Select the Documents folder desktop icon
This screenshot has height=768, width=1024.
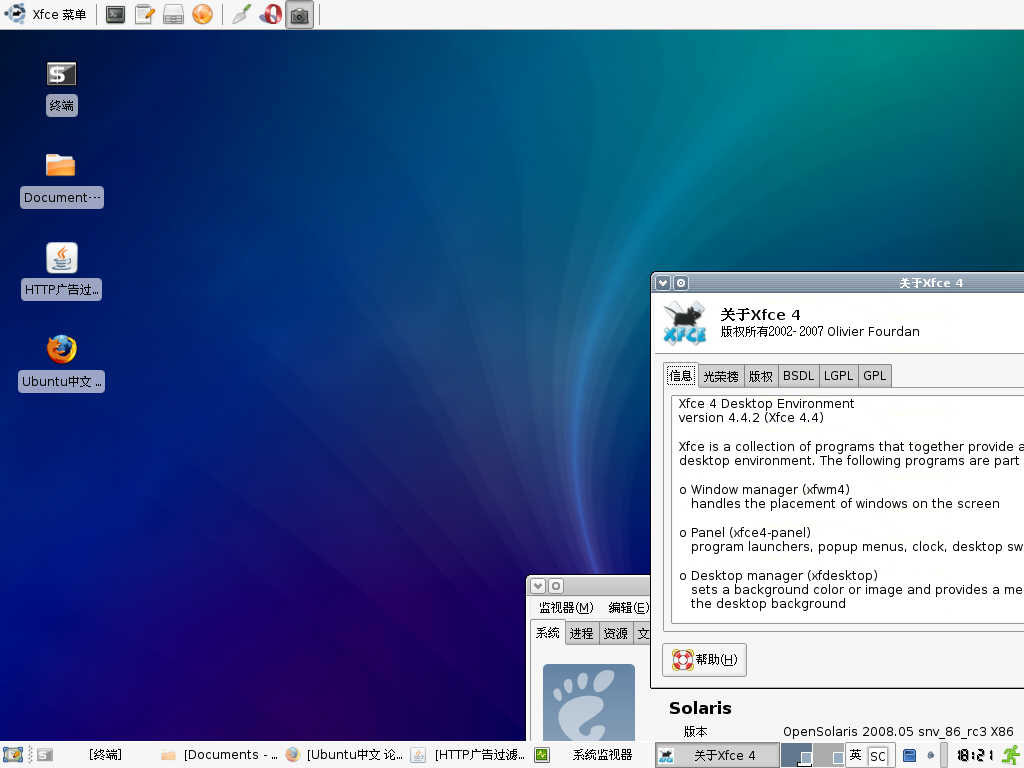[x=62, y=180]
